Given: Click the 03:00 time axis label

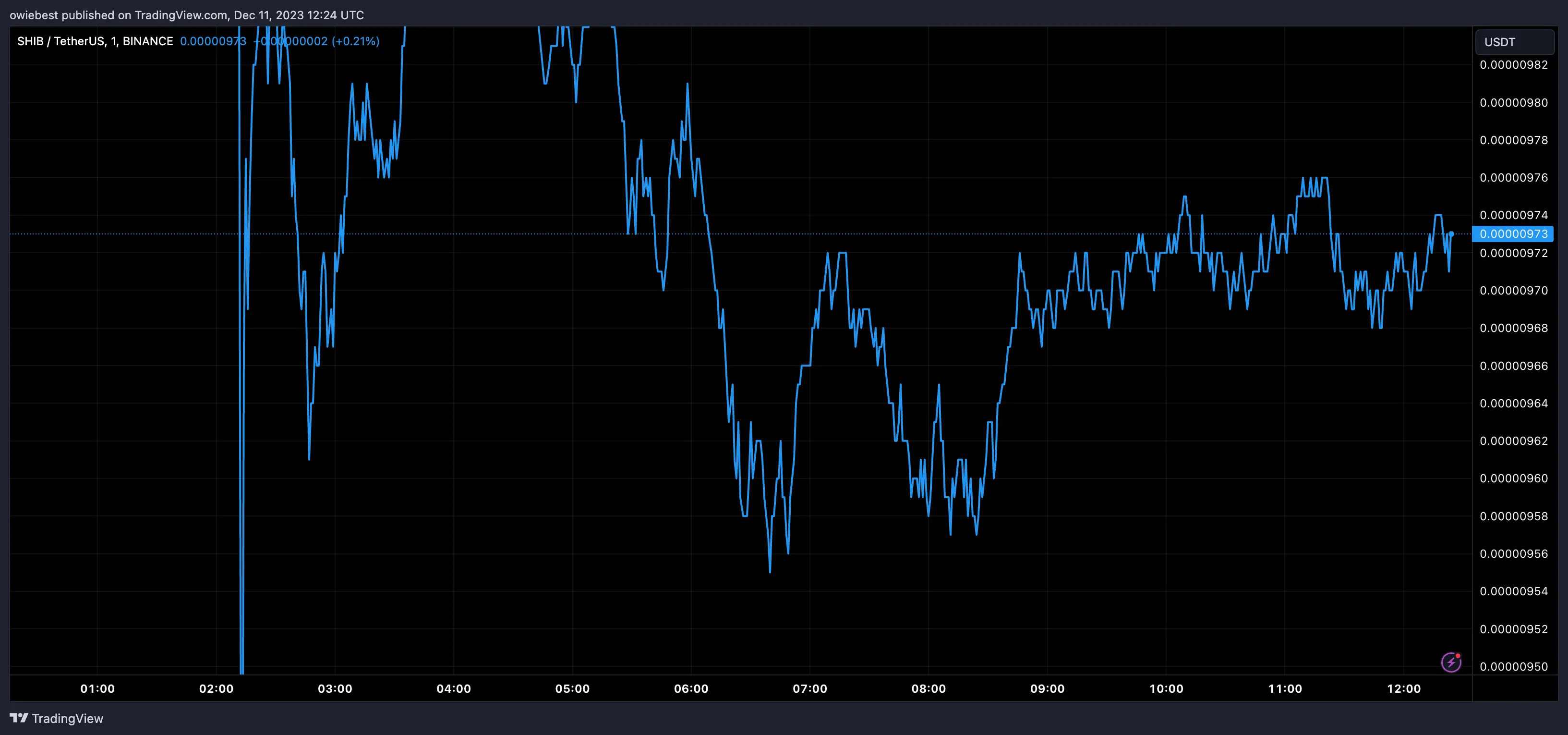Looking at the screenshot, I should click(335, 689).
